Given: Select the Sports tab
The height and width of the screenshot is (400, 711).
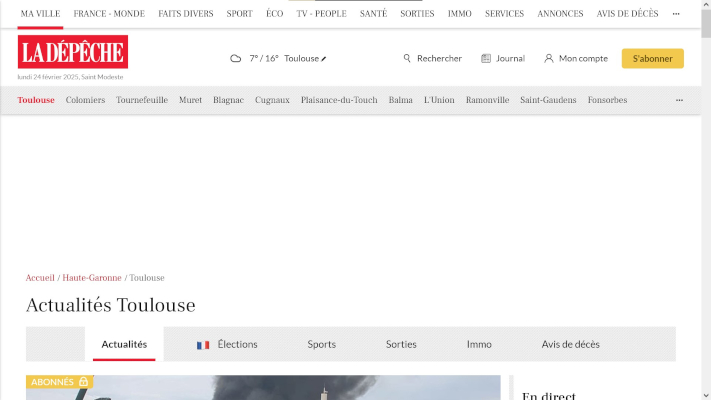Looking at the screenshot, I should (x=321, y=345).
